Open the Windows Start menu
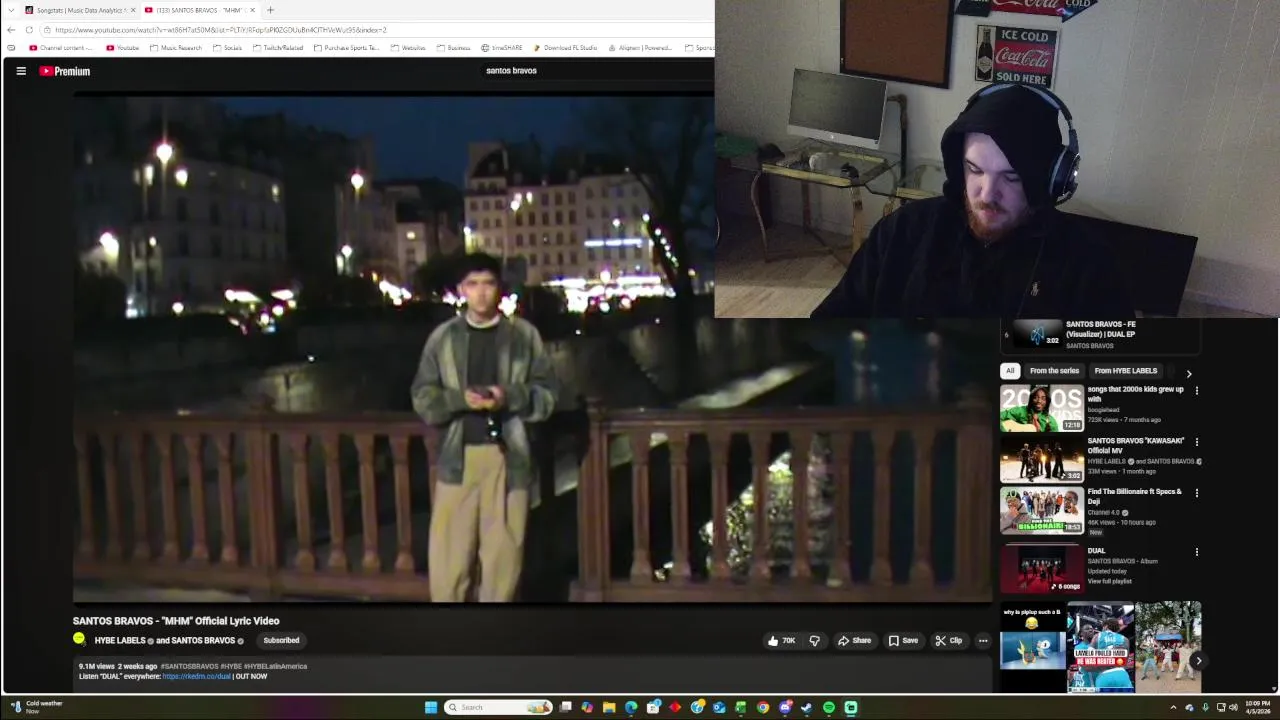The image size is (1280, 720). (431, 707)
